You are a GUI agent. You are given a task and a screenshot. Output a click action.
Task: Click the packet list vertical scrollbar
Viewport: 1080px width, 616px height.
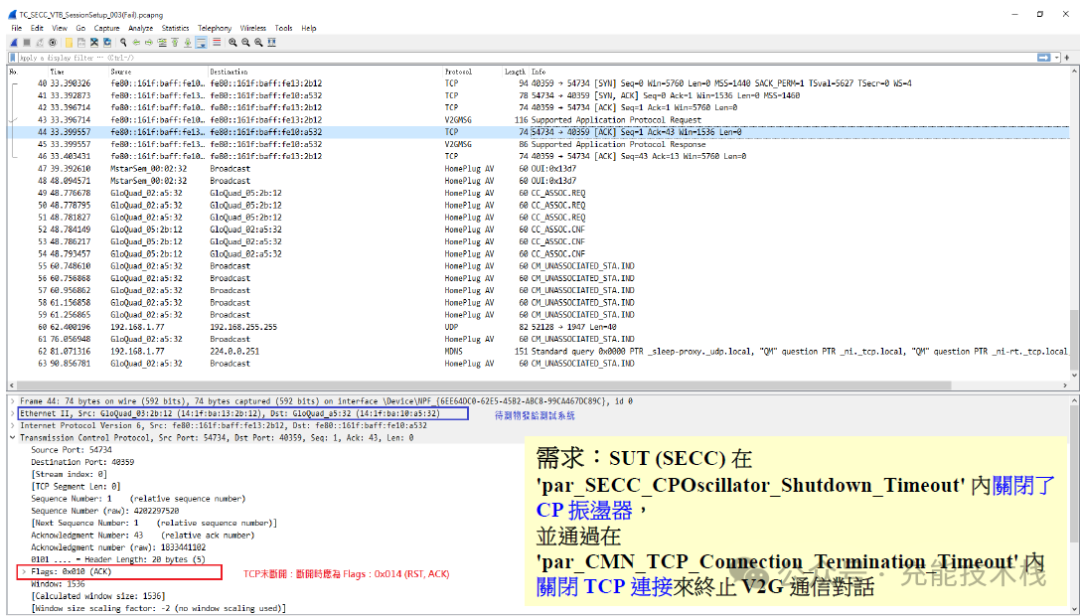1074,220
